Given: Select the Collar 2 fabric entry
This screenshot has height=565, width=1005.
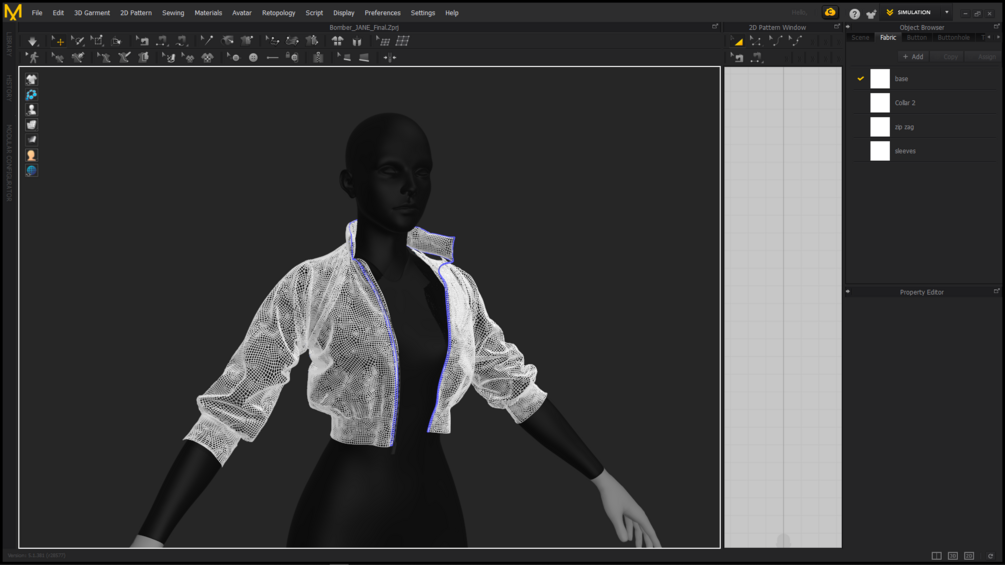Looking at the screenshot, I should point(905,103).
